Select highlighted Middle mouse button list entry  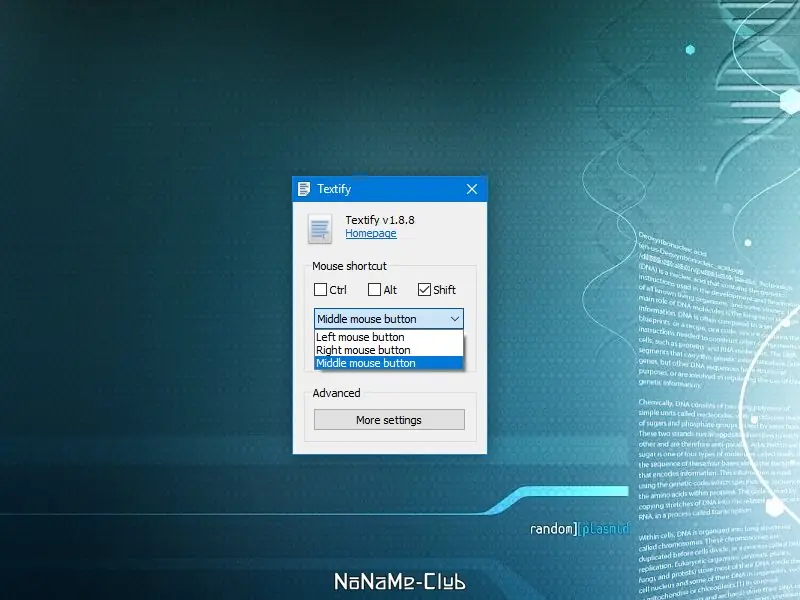[x=389, y=363]
